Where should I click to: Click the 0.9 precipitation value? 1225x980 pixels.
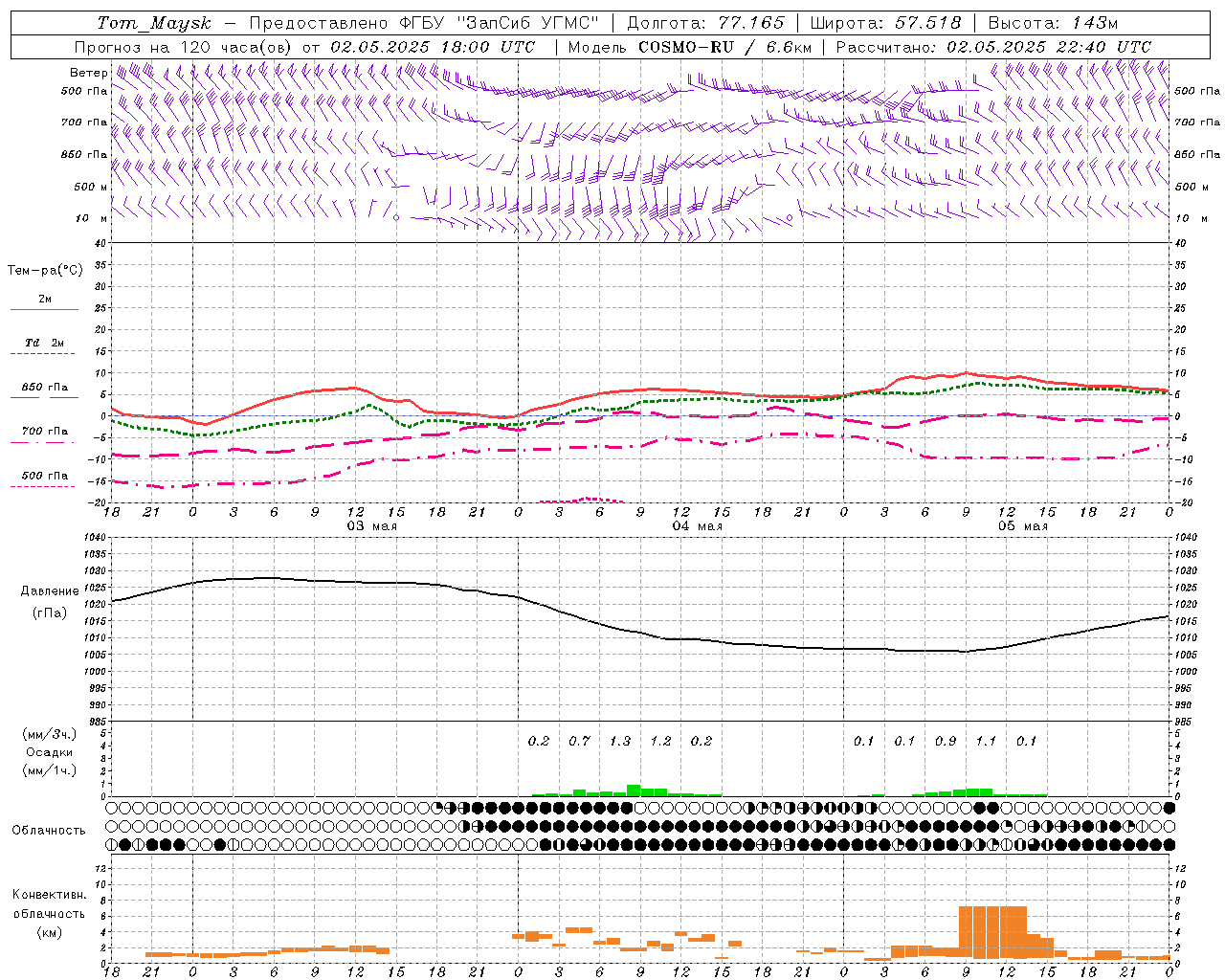coord(946,741)
